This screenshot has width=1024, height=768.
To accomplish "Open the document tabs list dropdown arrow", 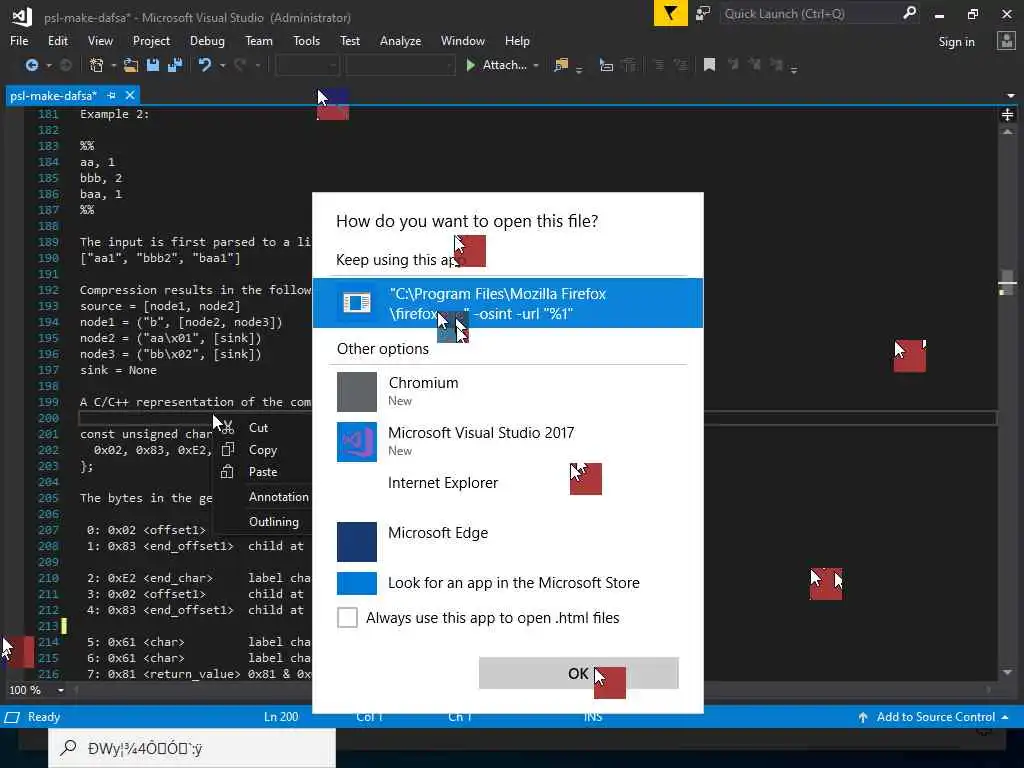I will [1010, 96].
